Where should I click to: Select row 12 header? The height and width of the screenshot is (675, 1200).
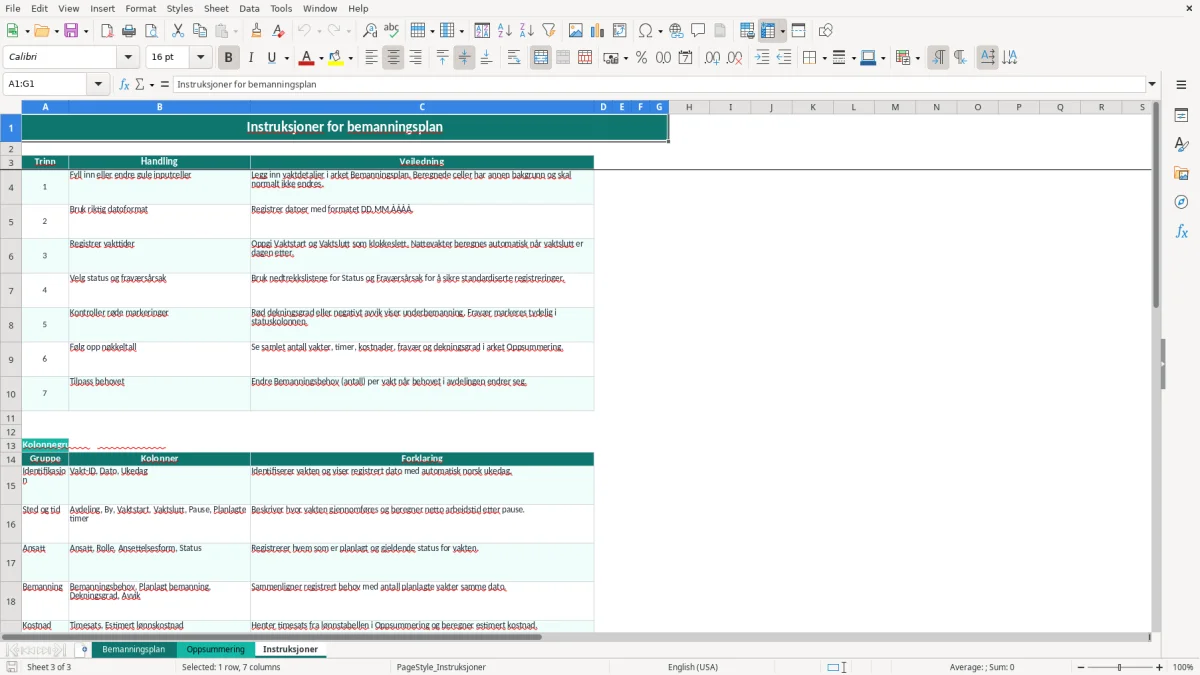point(11,432)
